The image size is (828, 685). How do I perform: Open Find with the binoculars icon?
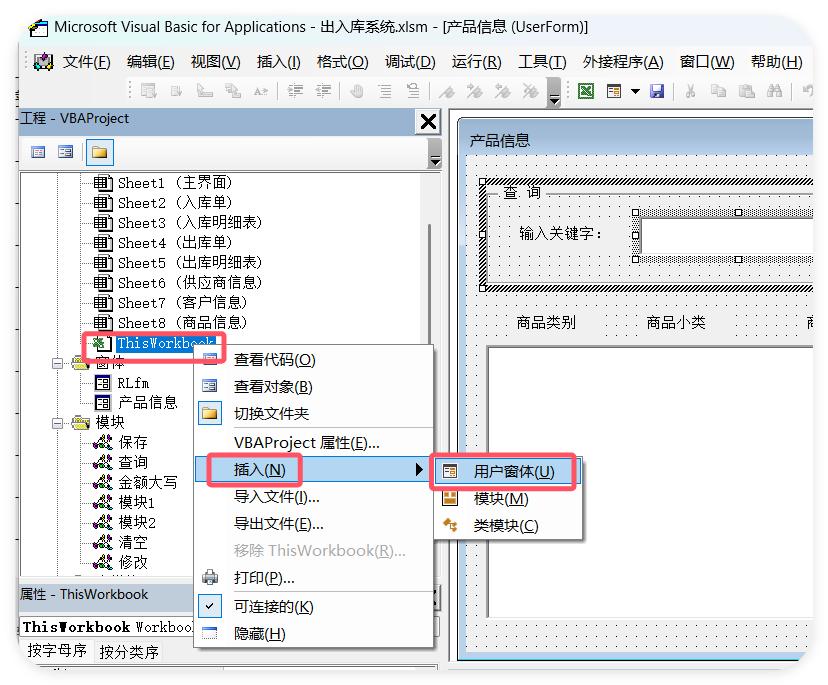coord(774,91)
